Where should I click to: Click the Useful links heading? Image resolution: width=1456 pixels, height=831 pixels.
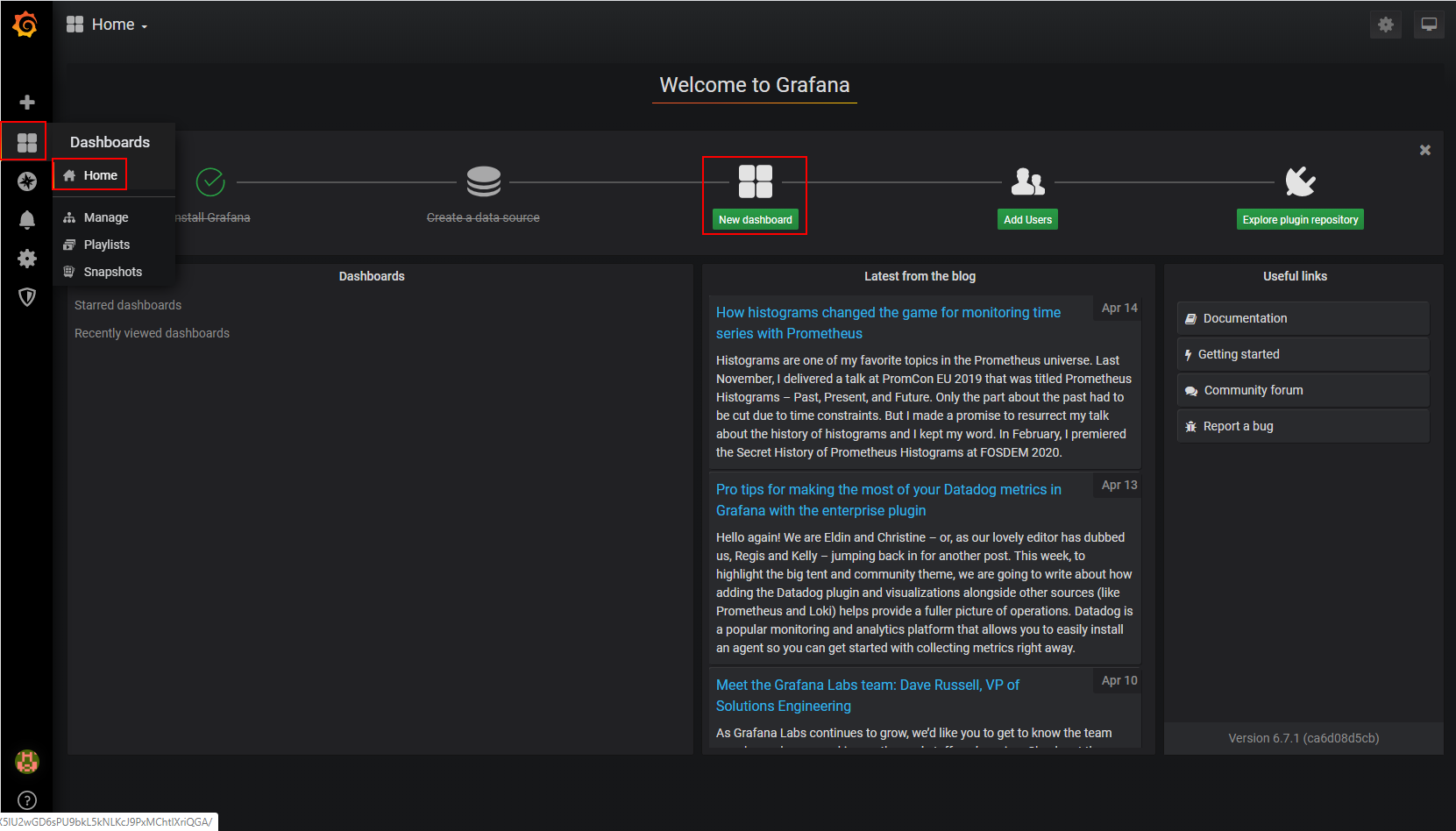click(1295, 276)
